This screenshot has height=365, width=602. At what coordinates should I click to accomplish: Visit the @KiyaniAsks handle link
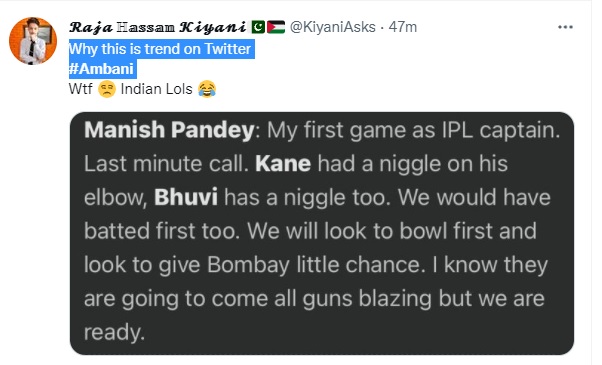point(332,27)
